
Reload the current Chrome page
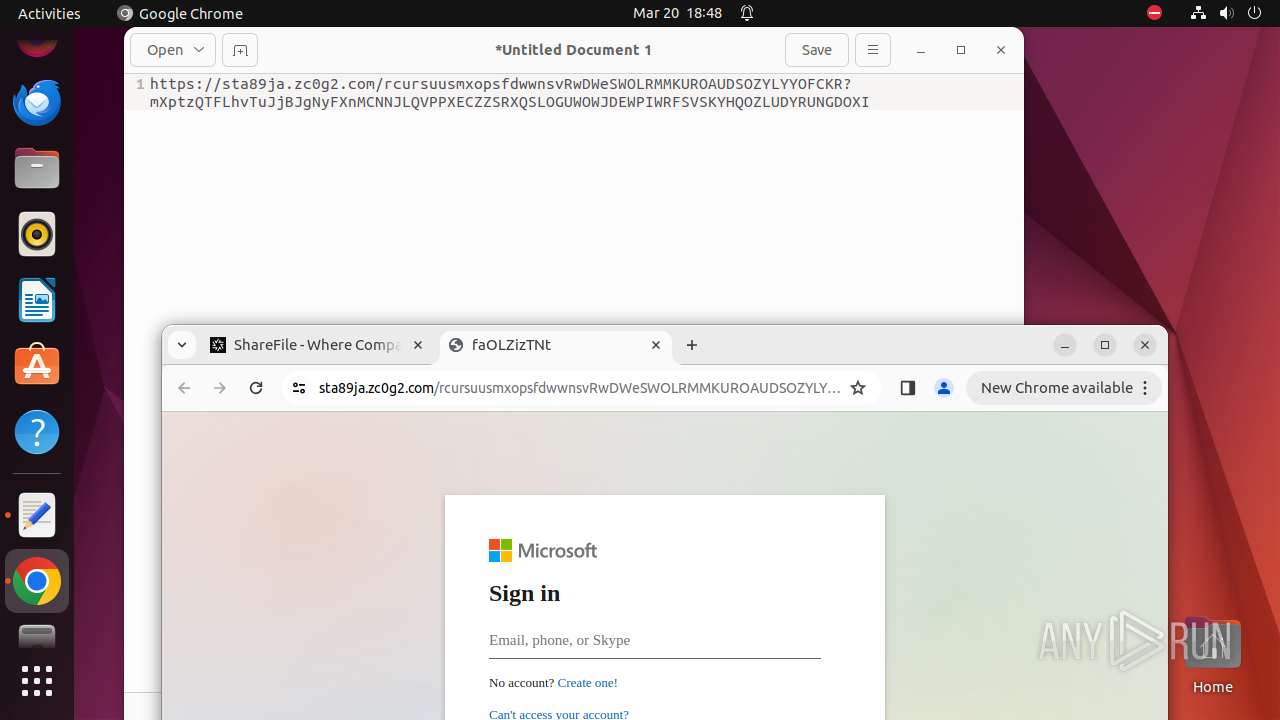256,388
